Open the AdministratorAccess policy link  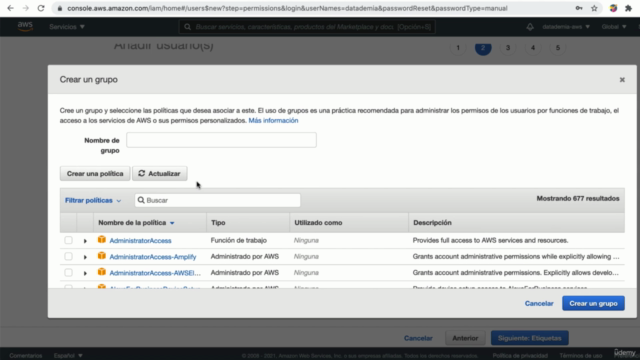[140, 240]
